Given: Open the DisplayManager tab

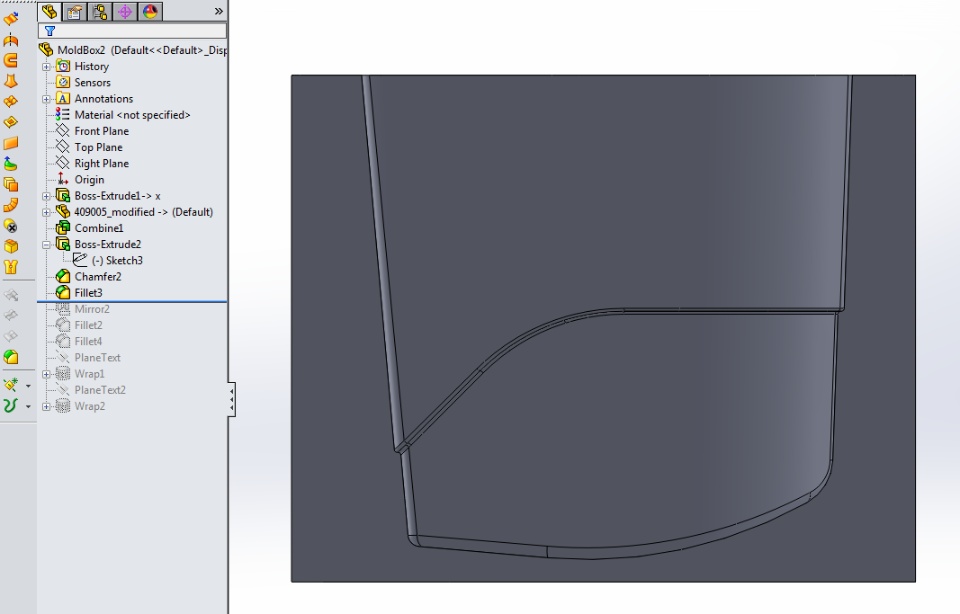Looking at the screenshot, I should click(x=150, y=12).
